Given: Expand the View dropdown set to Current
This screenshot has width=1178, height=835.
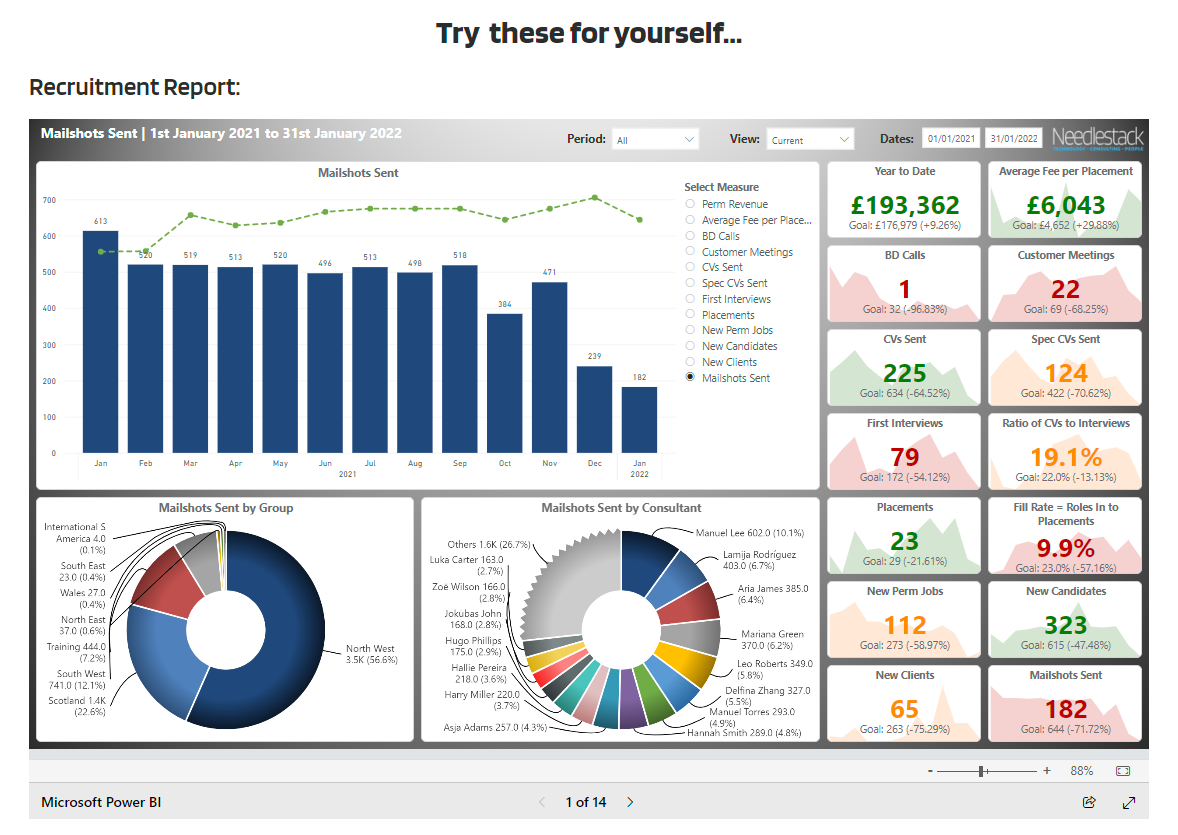Looking at the screenshot, I should [811, 140].
